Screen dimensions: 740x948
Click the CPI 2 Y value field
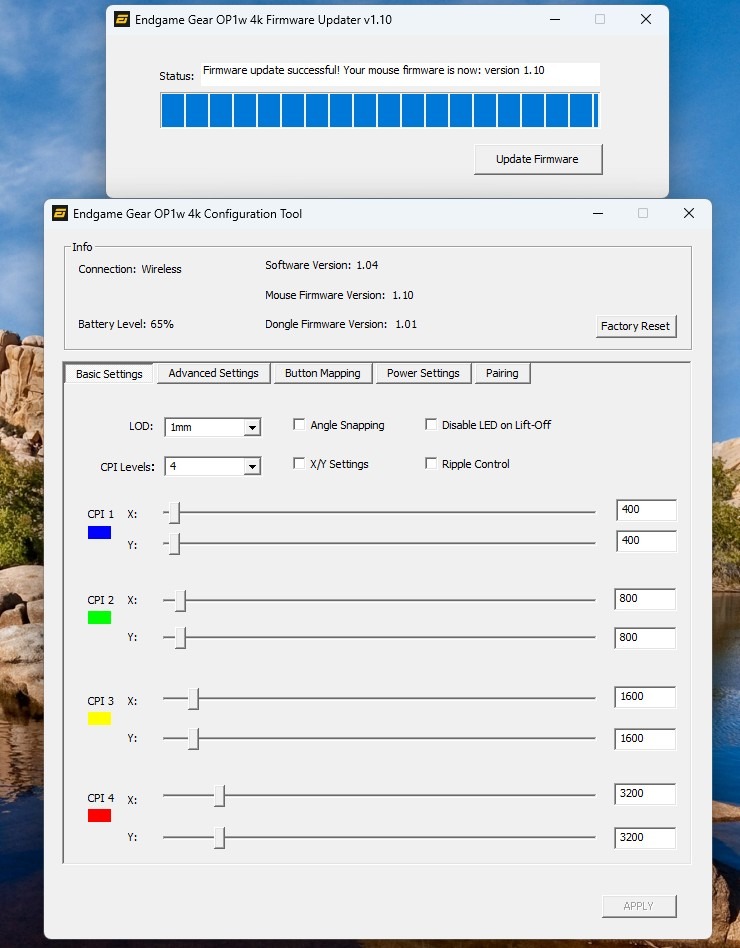[x=644, y=637]
